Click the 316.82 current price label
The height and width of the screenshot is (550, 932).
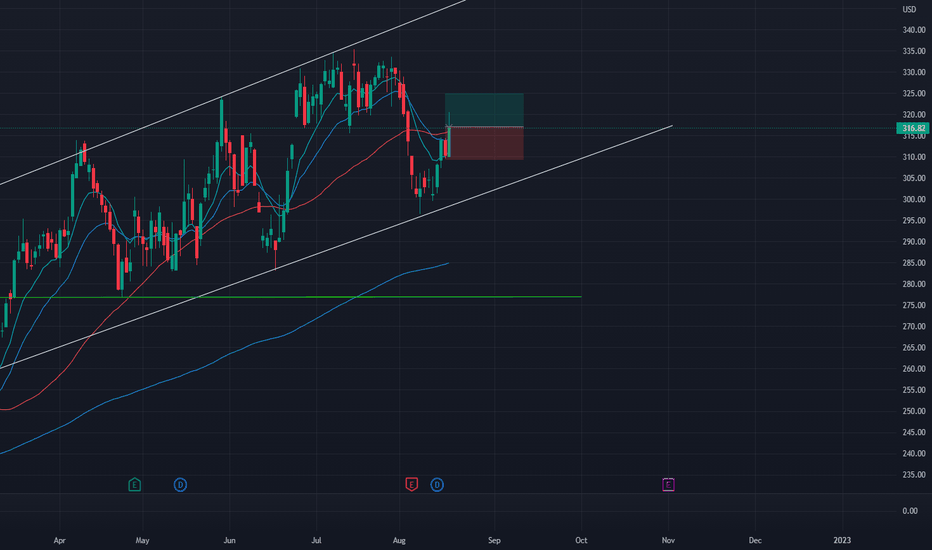click(913, 128)
